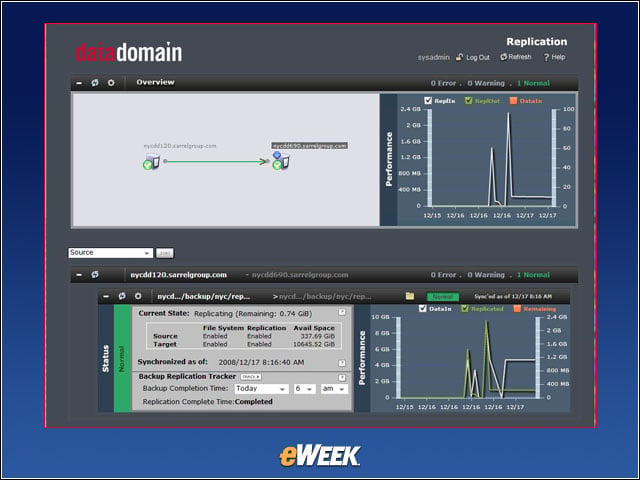This screenshot has width=640, height=480.
Task: Select the nycdd120 source system icon in topology
Action: tap(151, 162)
